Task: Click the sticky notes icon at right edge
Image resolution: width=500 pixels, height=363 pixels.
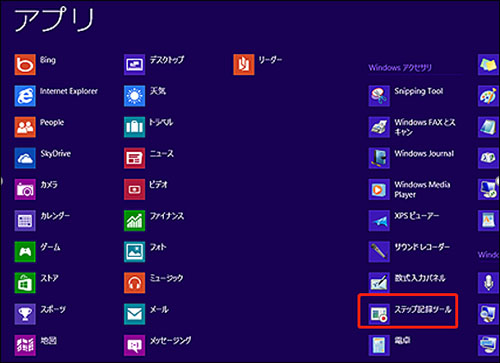Action: tap(488, 65)
